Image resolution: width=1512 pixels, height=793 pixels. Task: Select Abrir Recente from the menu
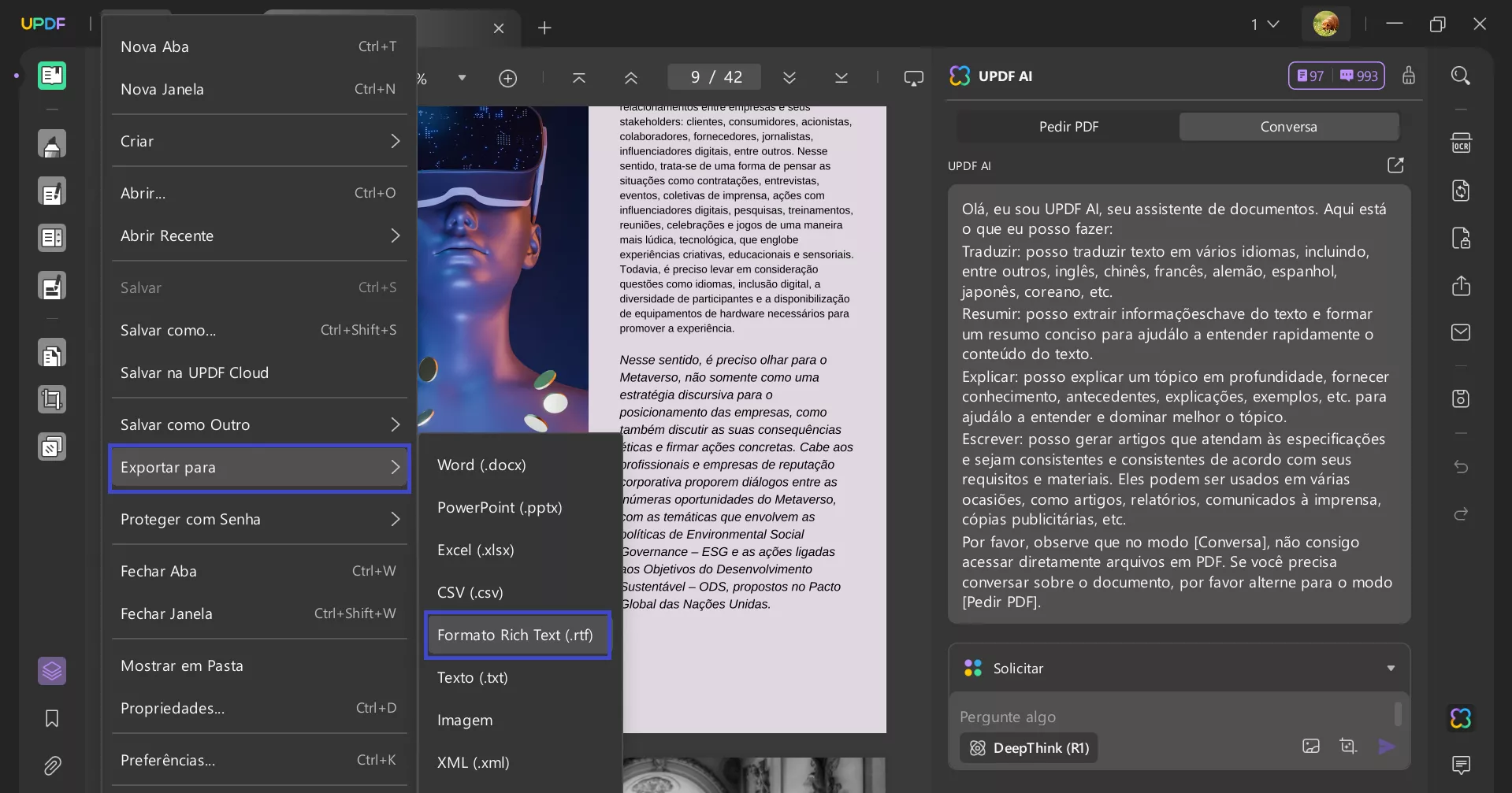coord(166,235)
